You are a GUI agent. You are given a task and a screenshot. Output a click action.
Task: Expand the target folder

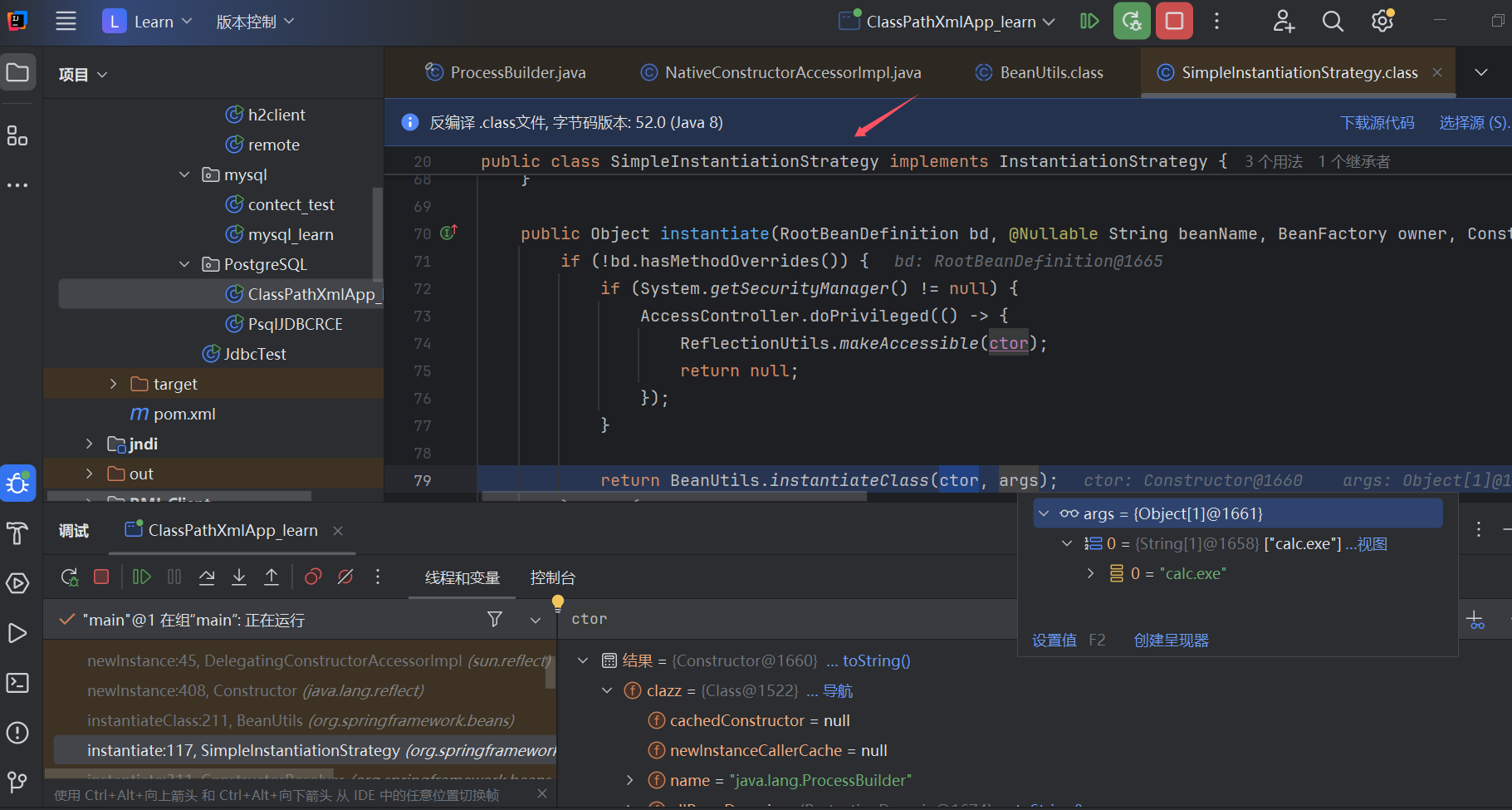113,384
